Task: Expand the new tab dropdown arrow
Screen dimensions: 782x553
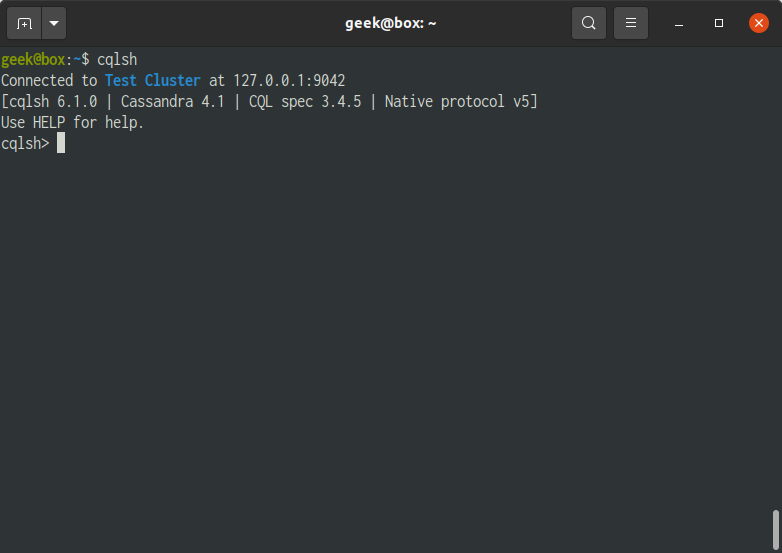Action: [x=54, y=23]
